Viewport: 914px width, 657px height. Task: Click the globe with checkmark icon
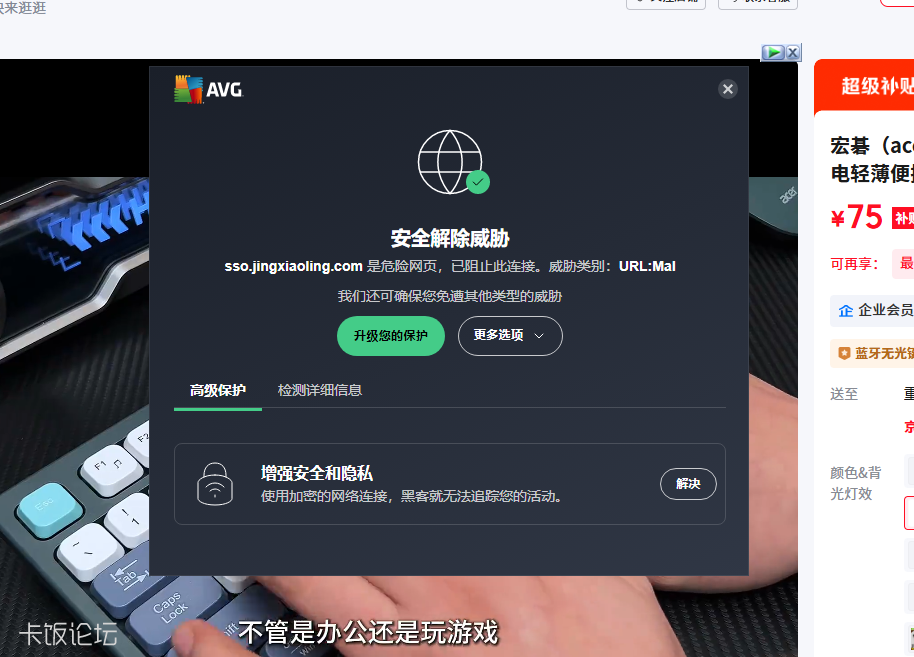454,162
